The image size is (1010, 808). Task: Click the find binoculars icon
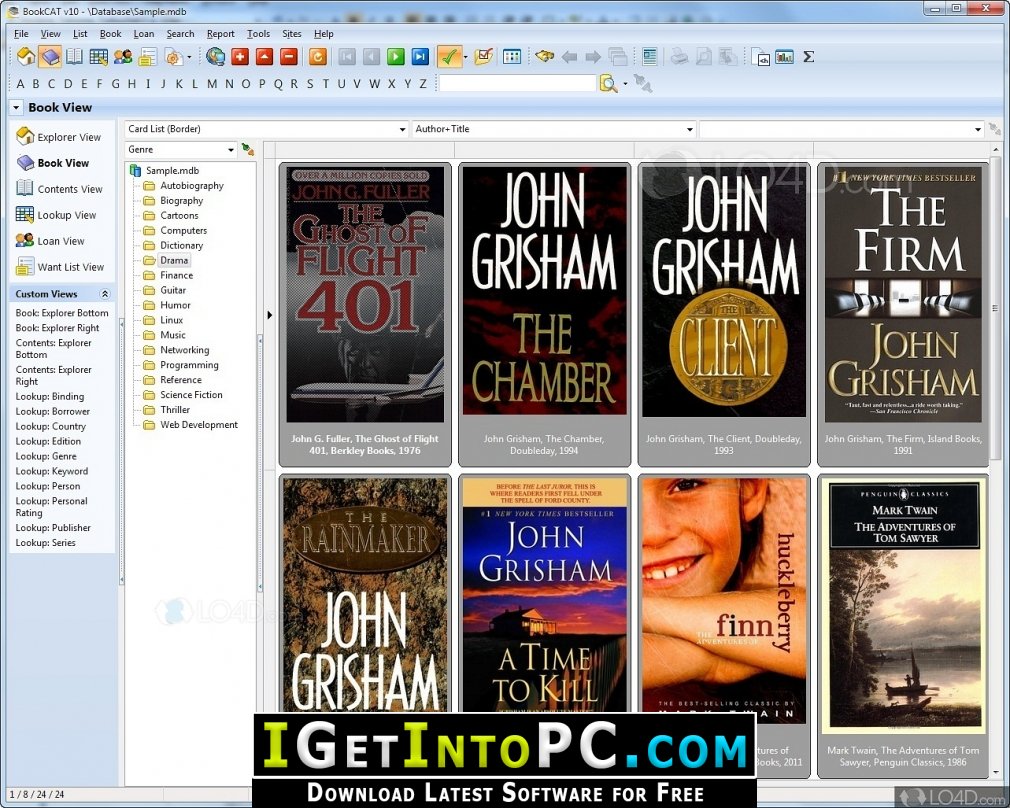[x=544, y=57]
